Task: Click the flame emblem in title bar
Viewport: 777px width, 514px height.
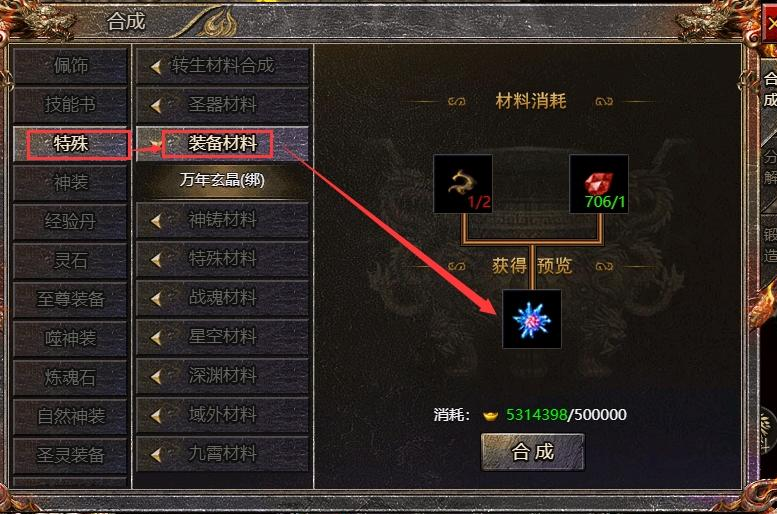Action: pyautogui.click(x=220, y=23)
